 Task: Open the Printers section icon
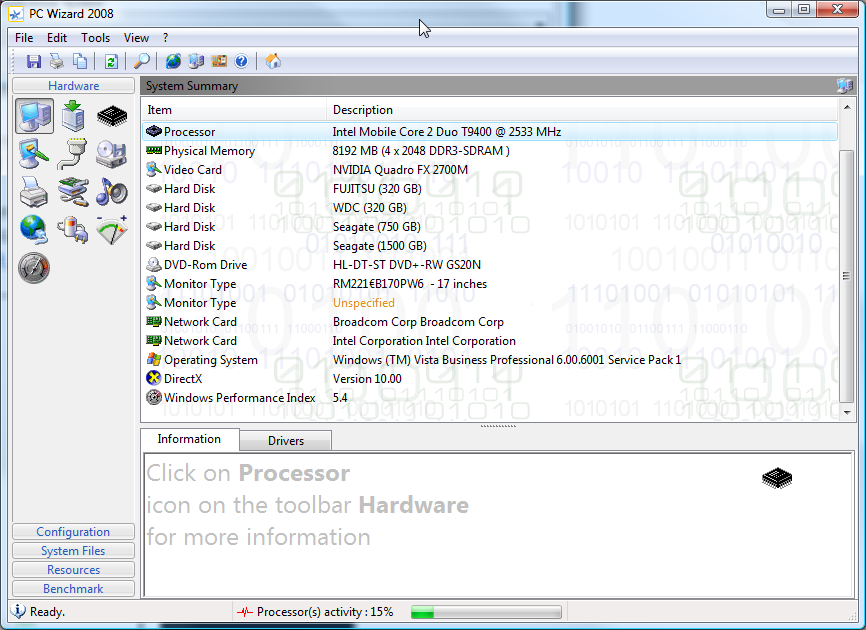[x=33, y=192]
